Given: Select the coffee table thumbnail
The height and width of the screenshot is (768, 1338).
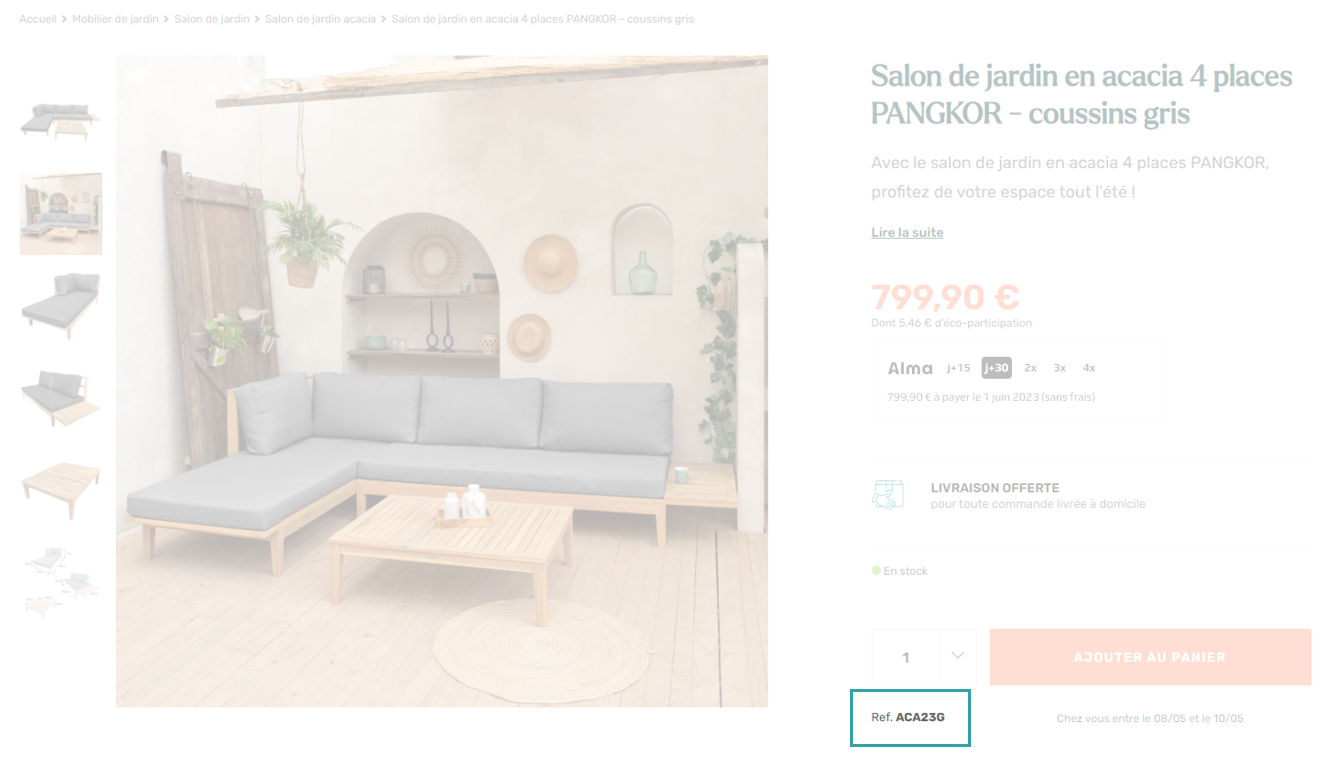Looking at the screenshot, I should point(61,489).
